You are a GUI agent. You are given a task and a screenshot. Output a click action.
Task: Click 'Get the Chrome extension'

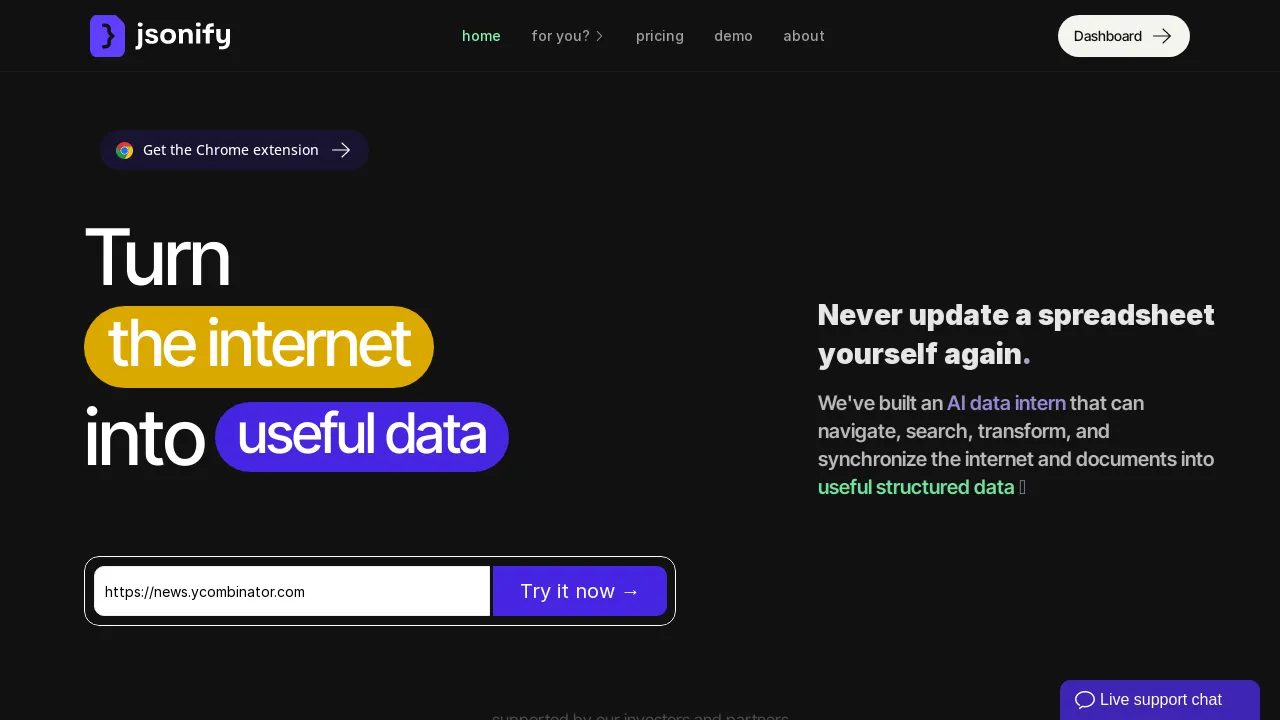(231, 150)
